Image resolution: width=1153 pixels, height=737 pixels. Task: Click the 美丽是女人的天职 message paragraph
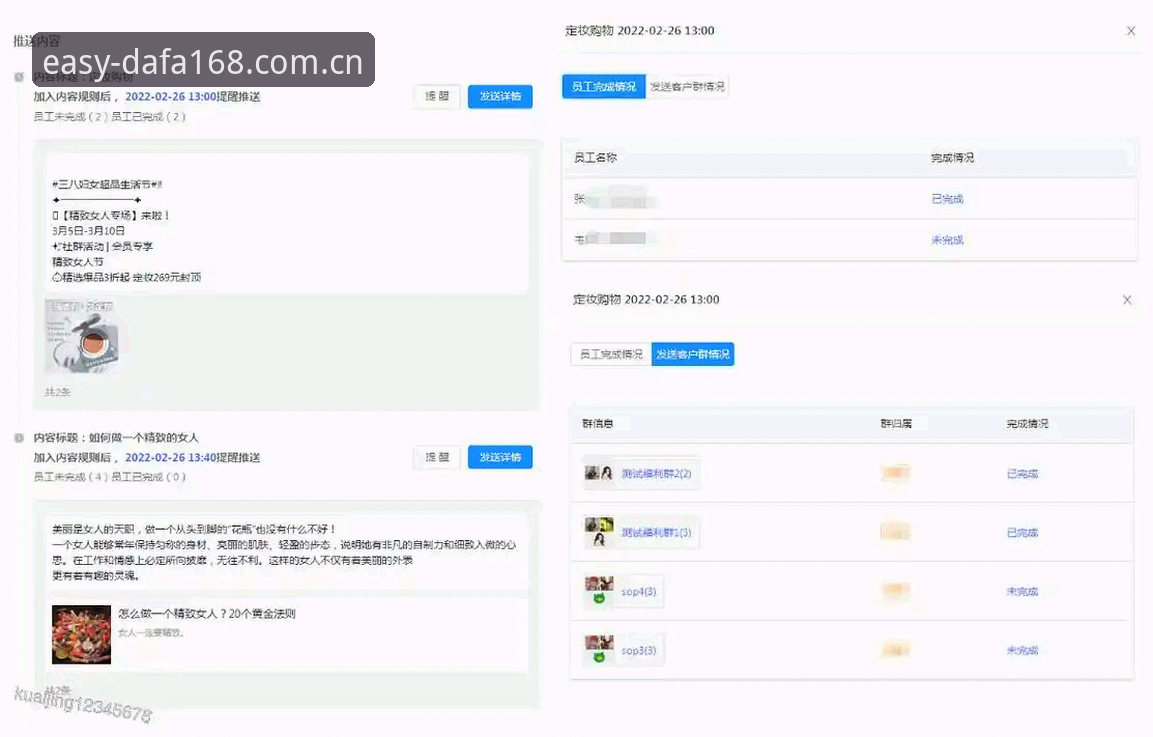[x=285, y=552]
